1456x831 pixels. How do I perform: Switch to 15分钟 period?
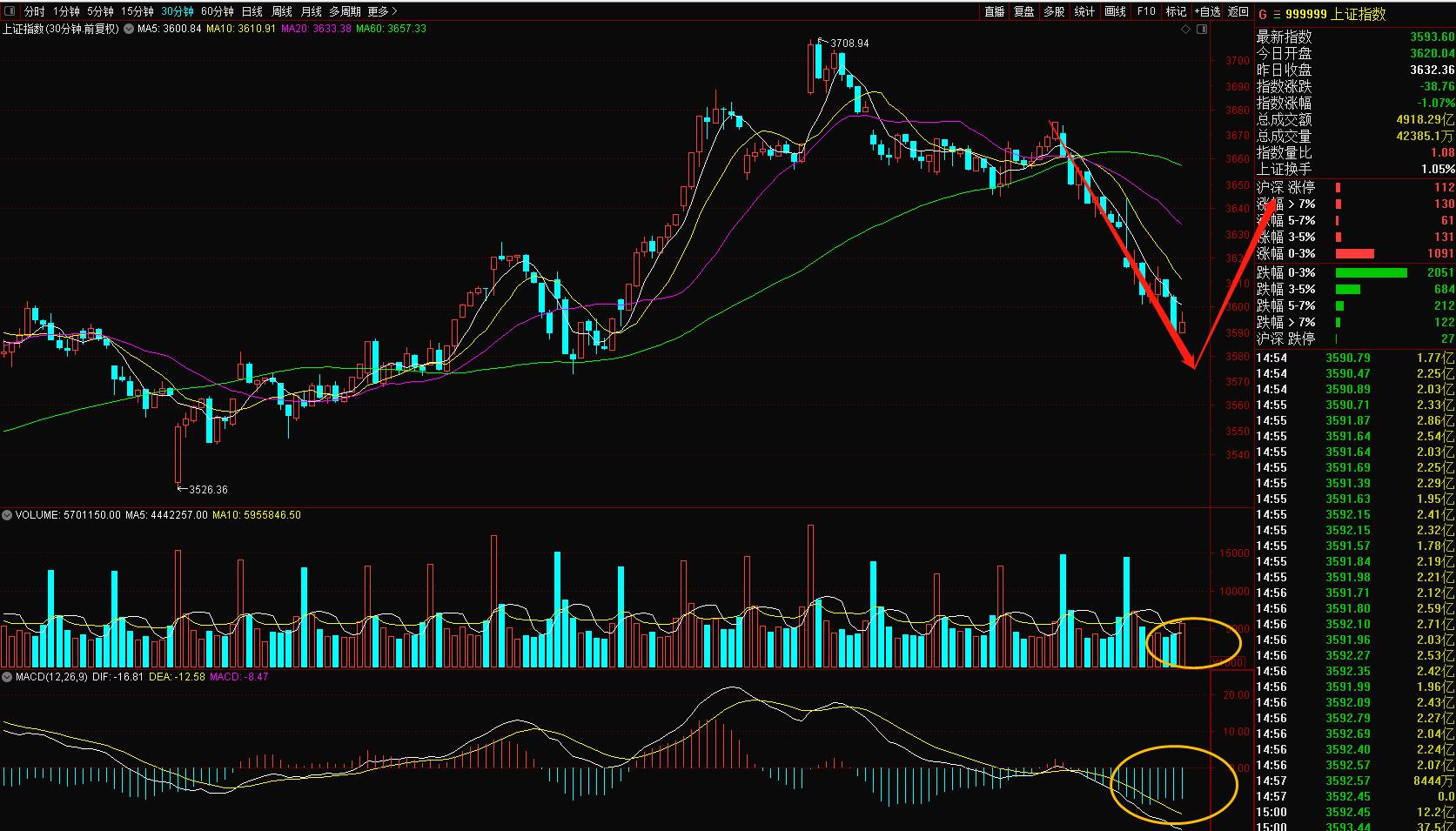138,11
